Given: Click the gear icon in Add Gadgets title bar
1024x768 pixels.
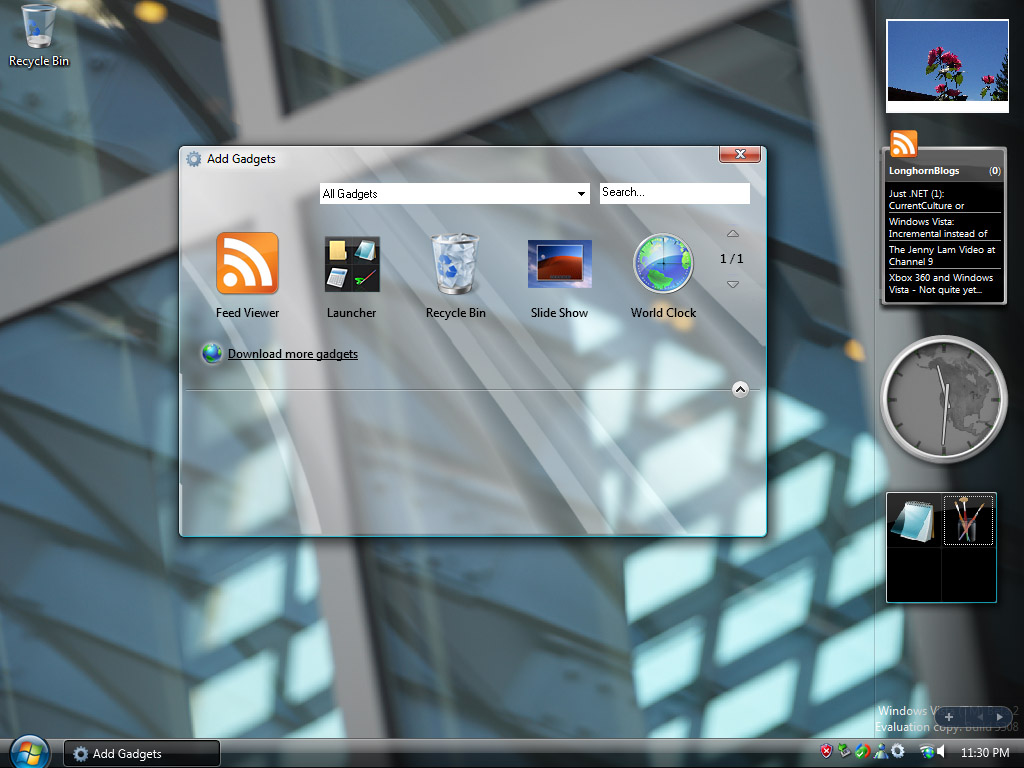Looking at the screenshot, I should tap(193, 159).
